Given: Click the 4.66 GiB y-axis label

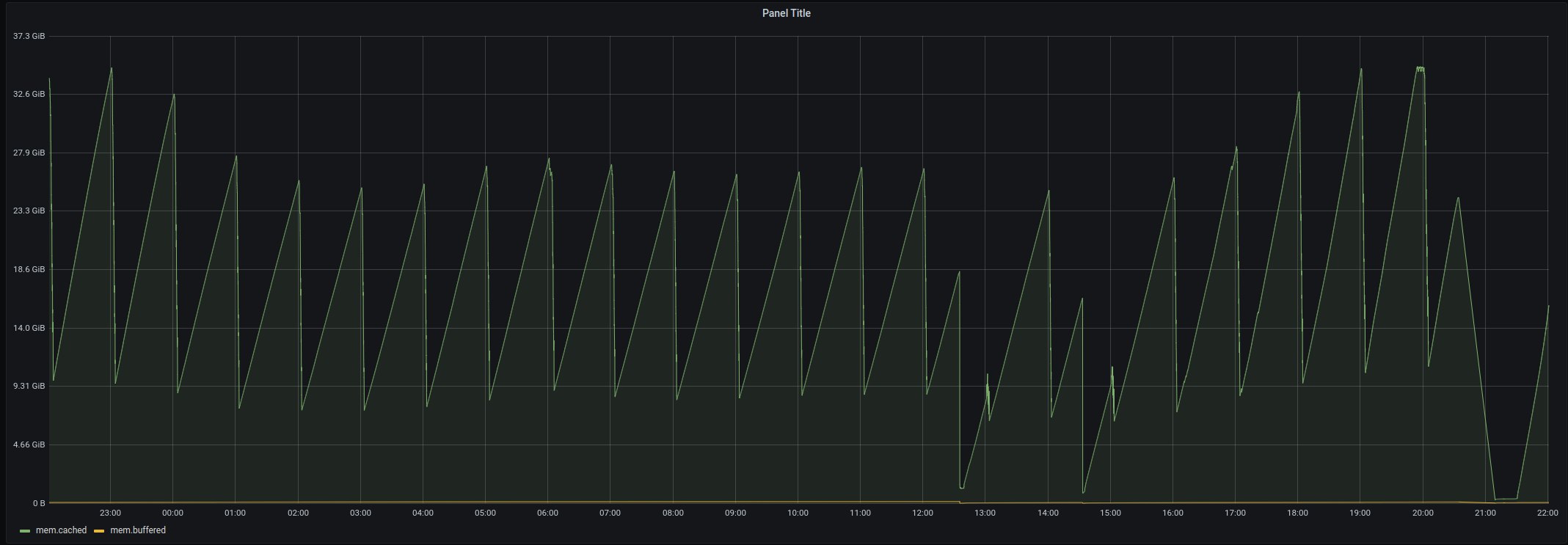Looking at the screenshot, I should coord(29,445).
